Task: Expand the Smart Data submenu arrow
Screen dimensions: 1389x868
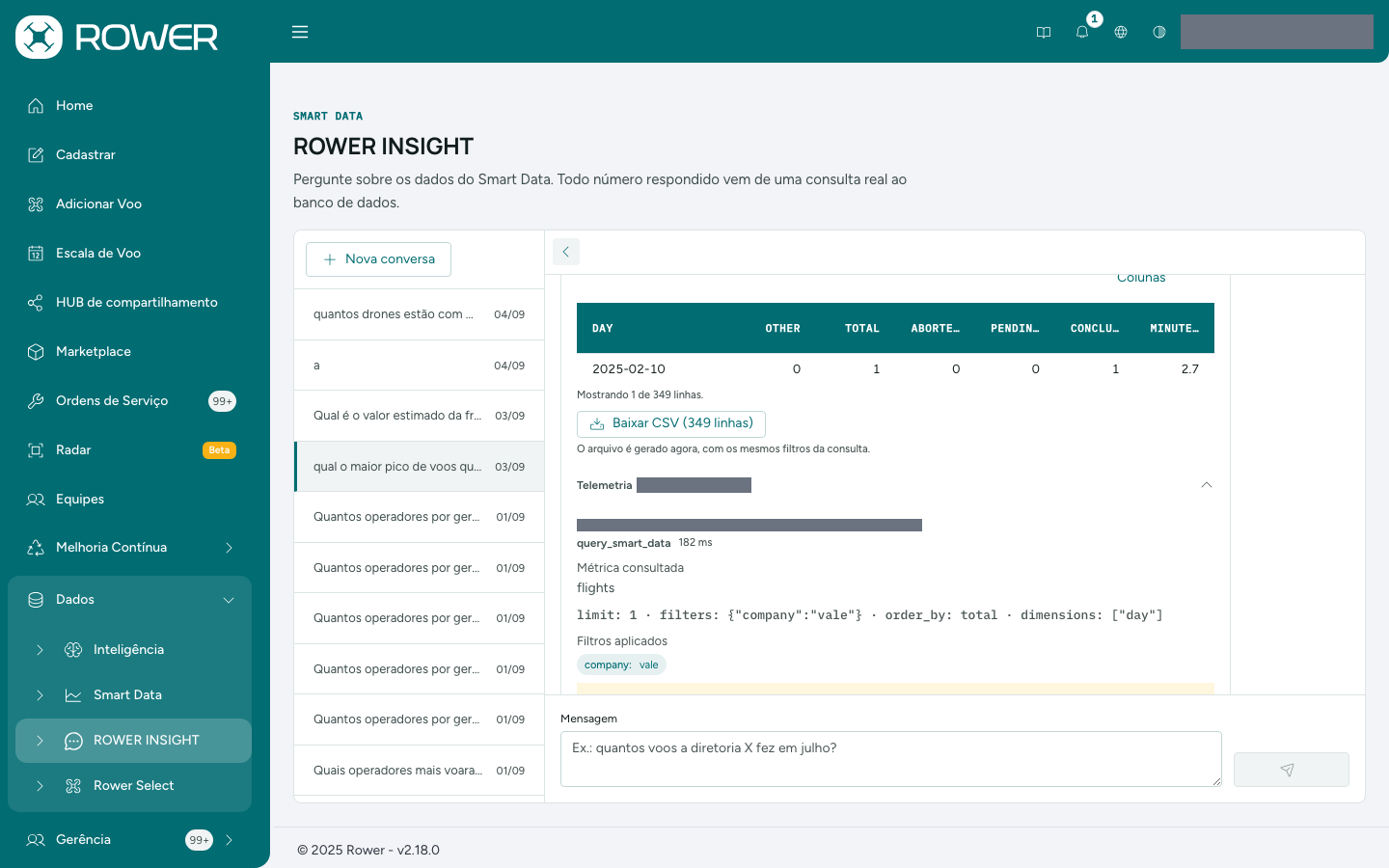Action: point(40,694)
